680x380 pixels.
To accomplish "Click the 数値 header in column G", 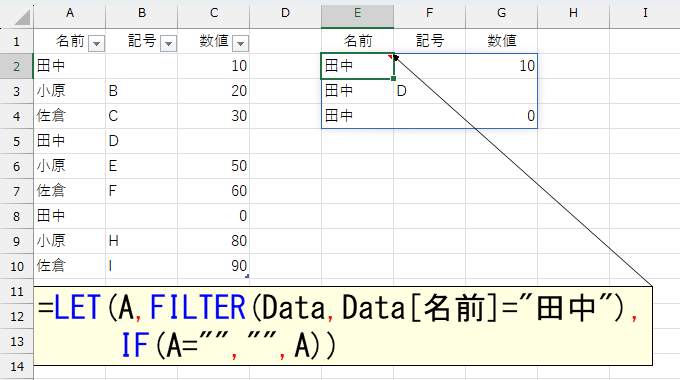I will [501, 41].
